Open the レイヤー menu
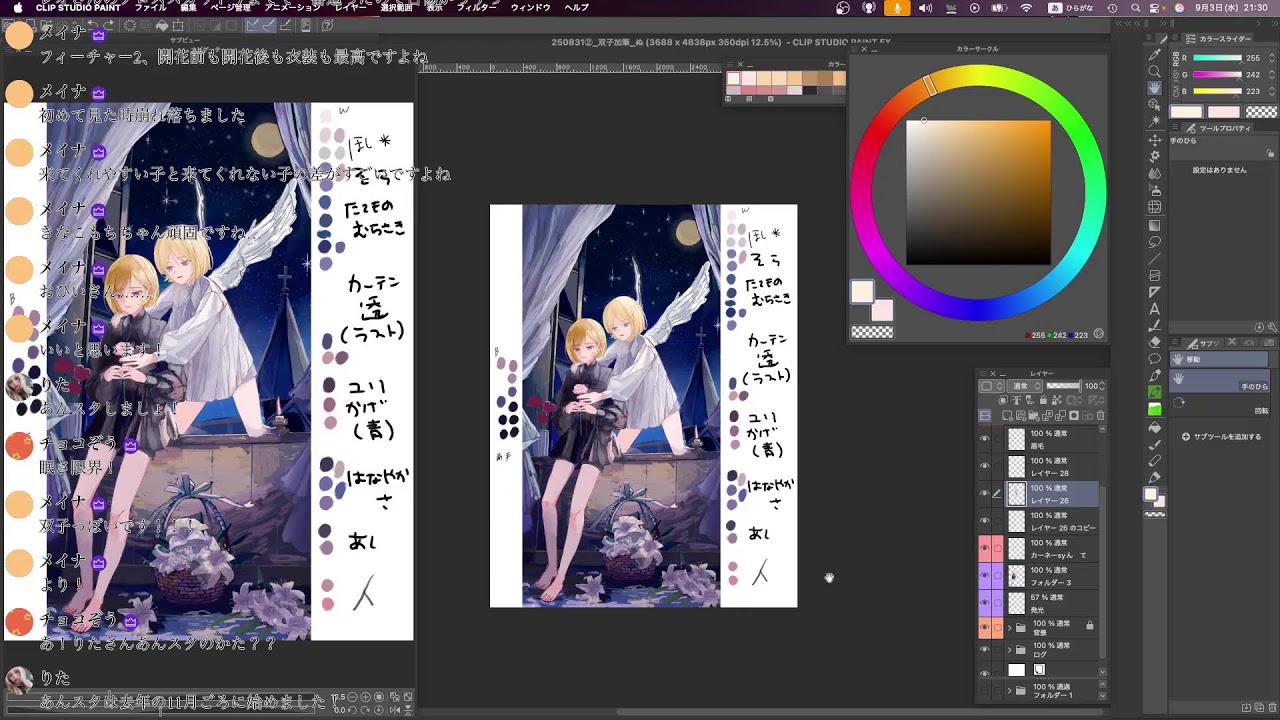The height and width of the screenshot is (720, 1280). 350,7
